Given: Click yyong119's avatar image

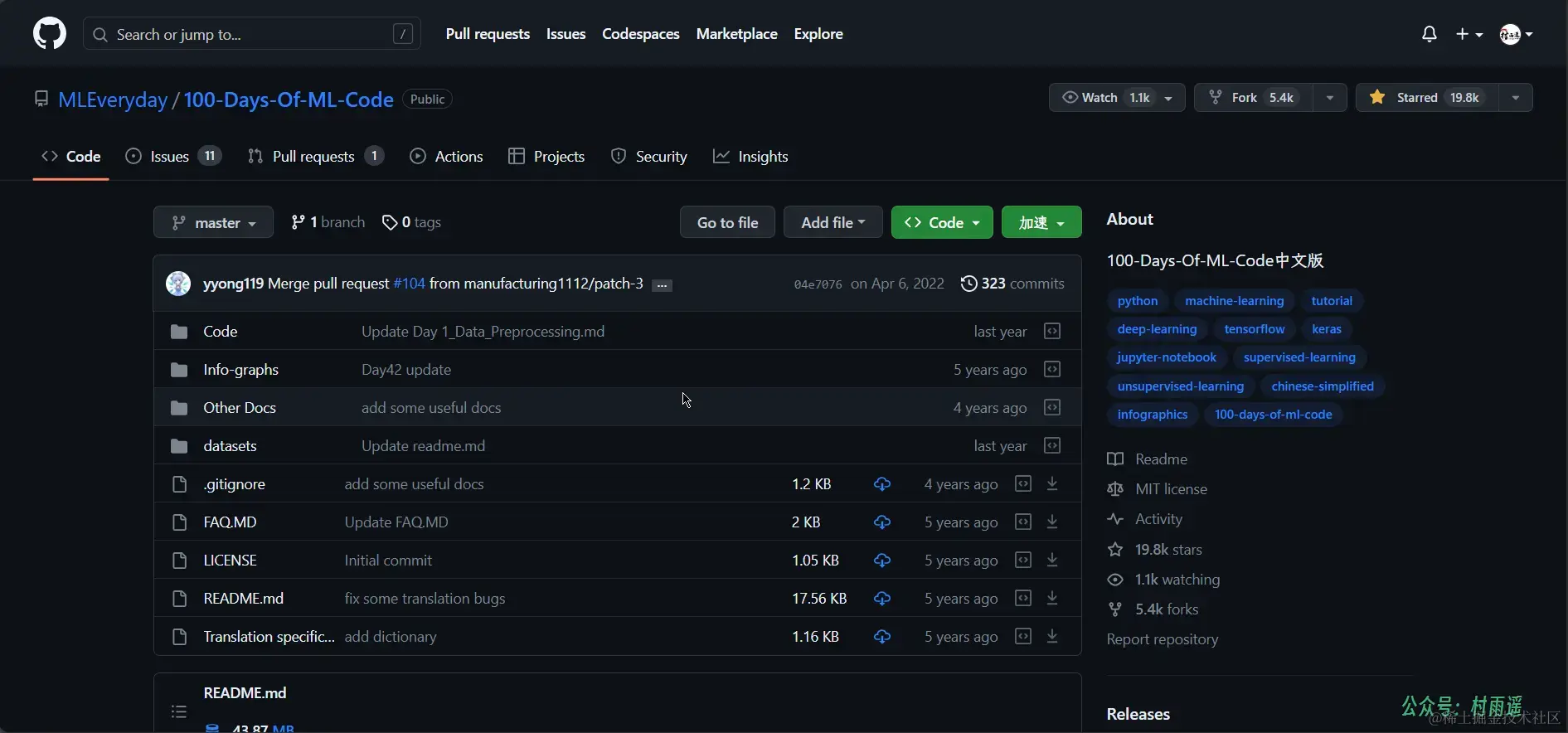Looking at the screenshot, I should click(178, 284).
